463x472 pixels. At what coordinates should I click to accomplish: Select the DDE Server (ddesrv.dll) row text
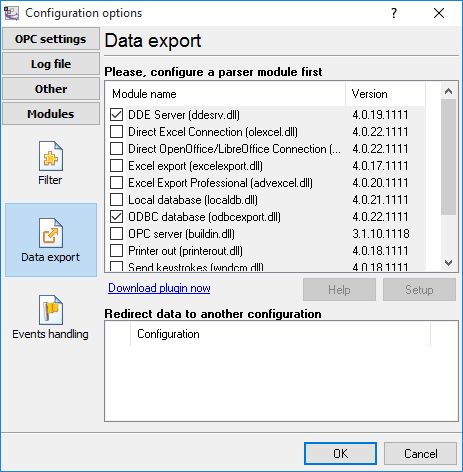pos(184,115)
